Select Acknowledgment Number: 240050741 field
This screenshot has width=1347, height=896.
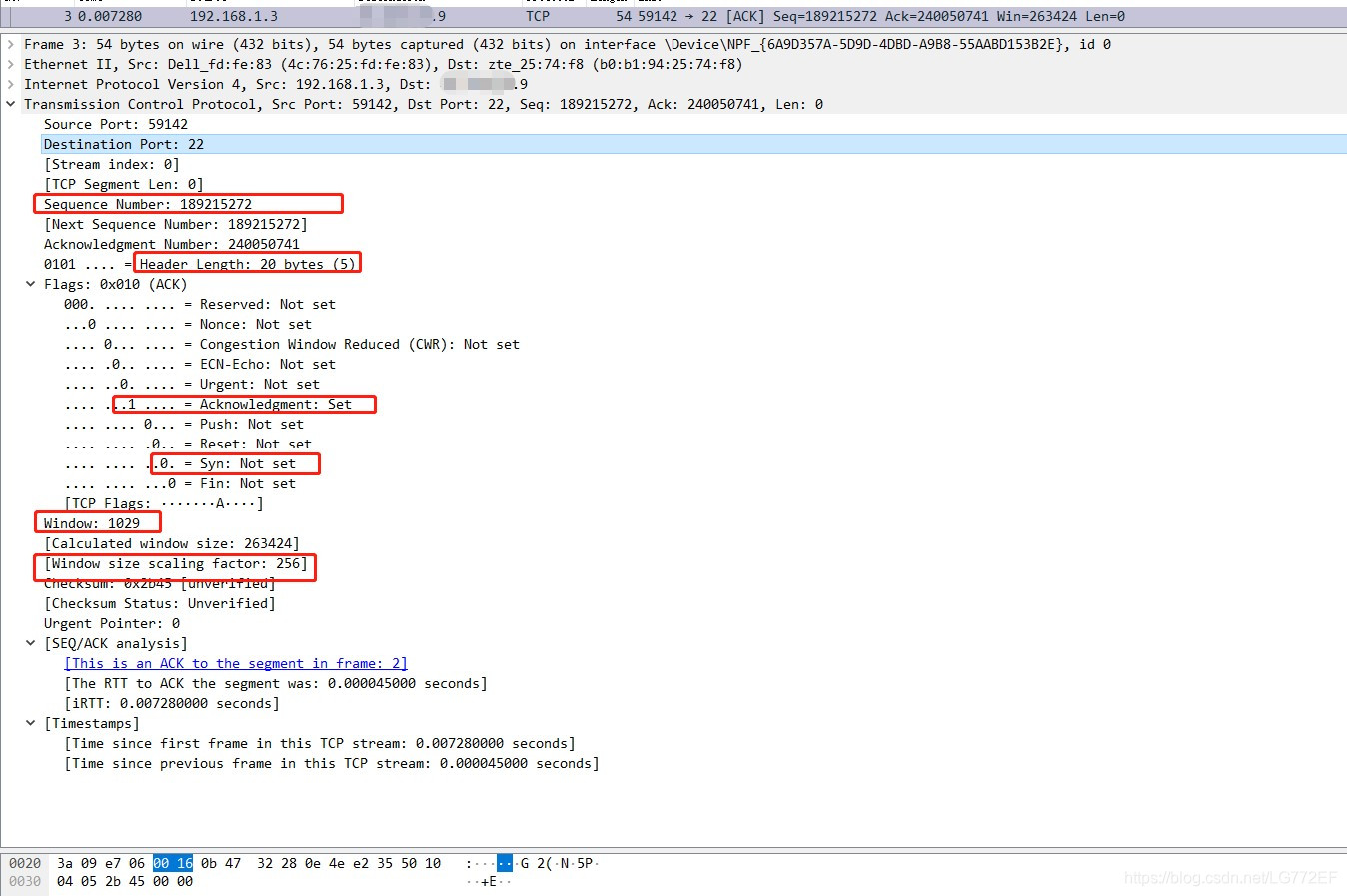[x=172, y=244]
